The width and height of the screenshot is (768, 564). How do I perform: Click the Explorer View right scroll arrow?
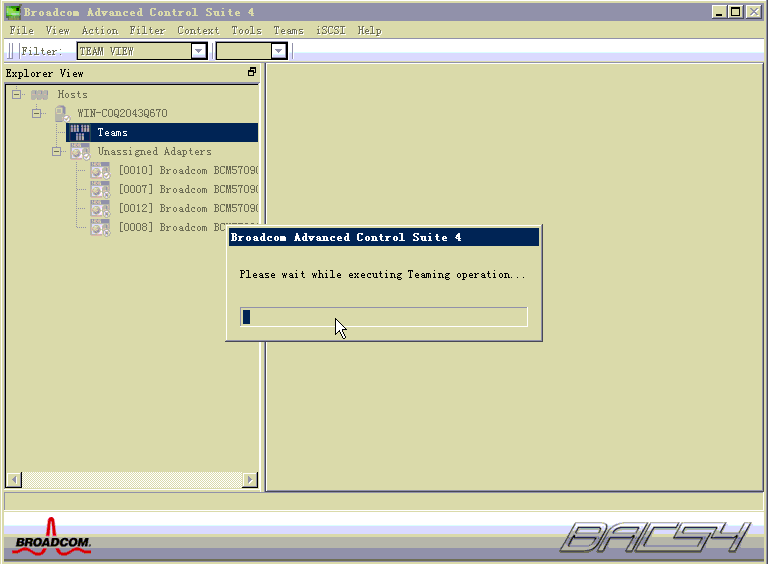pos(250,480)
